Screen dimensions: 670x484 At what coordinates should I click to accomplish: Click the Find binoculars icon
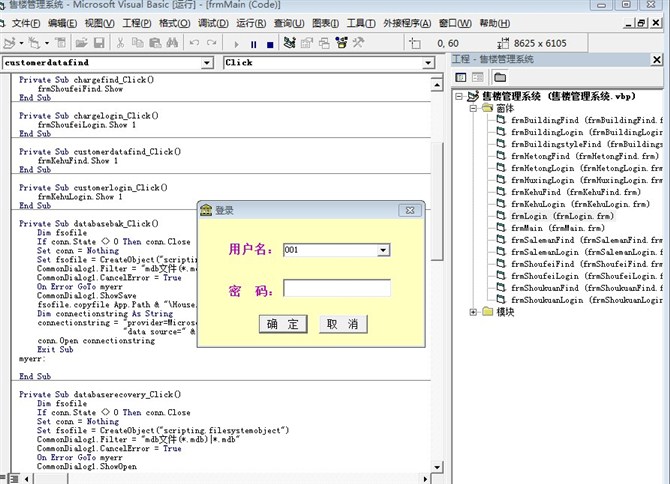tap(172, 43)
